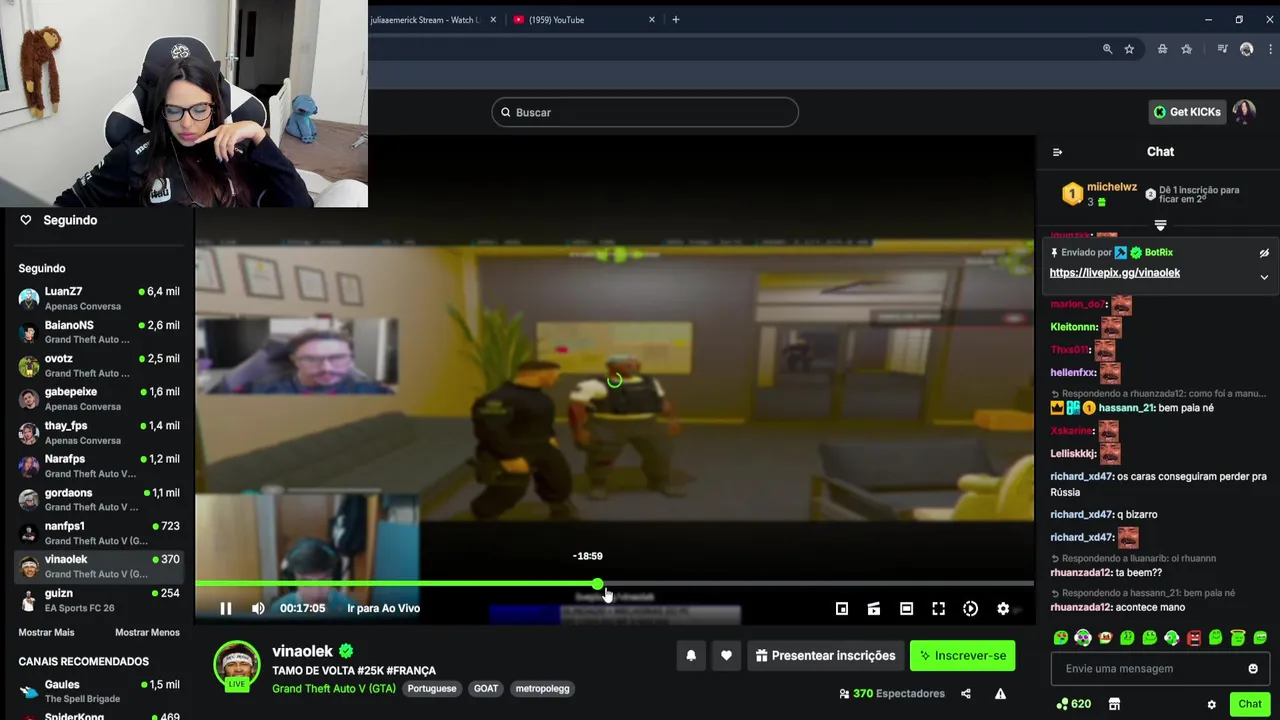Click green Inscrever-se subscribe button

[x=963, y=656]
